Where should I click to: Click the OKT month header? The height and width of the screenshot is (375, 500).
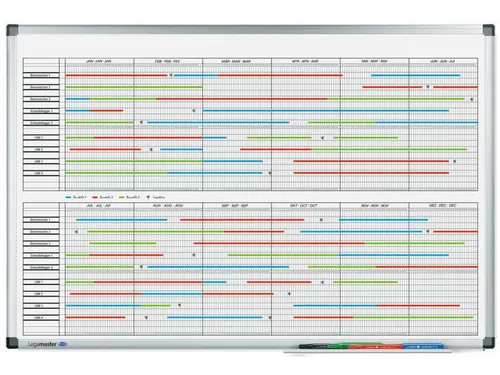[x=304, y=206]
